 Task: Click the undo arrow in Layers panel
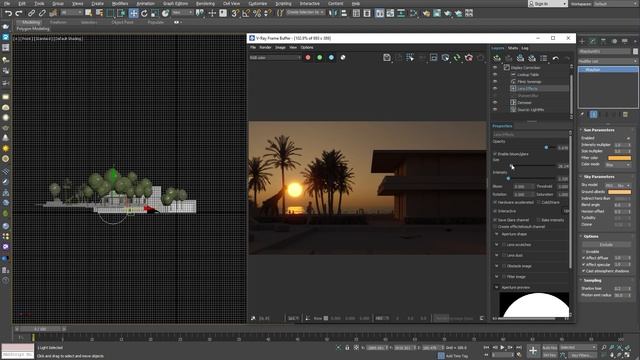point(556,58)
